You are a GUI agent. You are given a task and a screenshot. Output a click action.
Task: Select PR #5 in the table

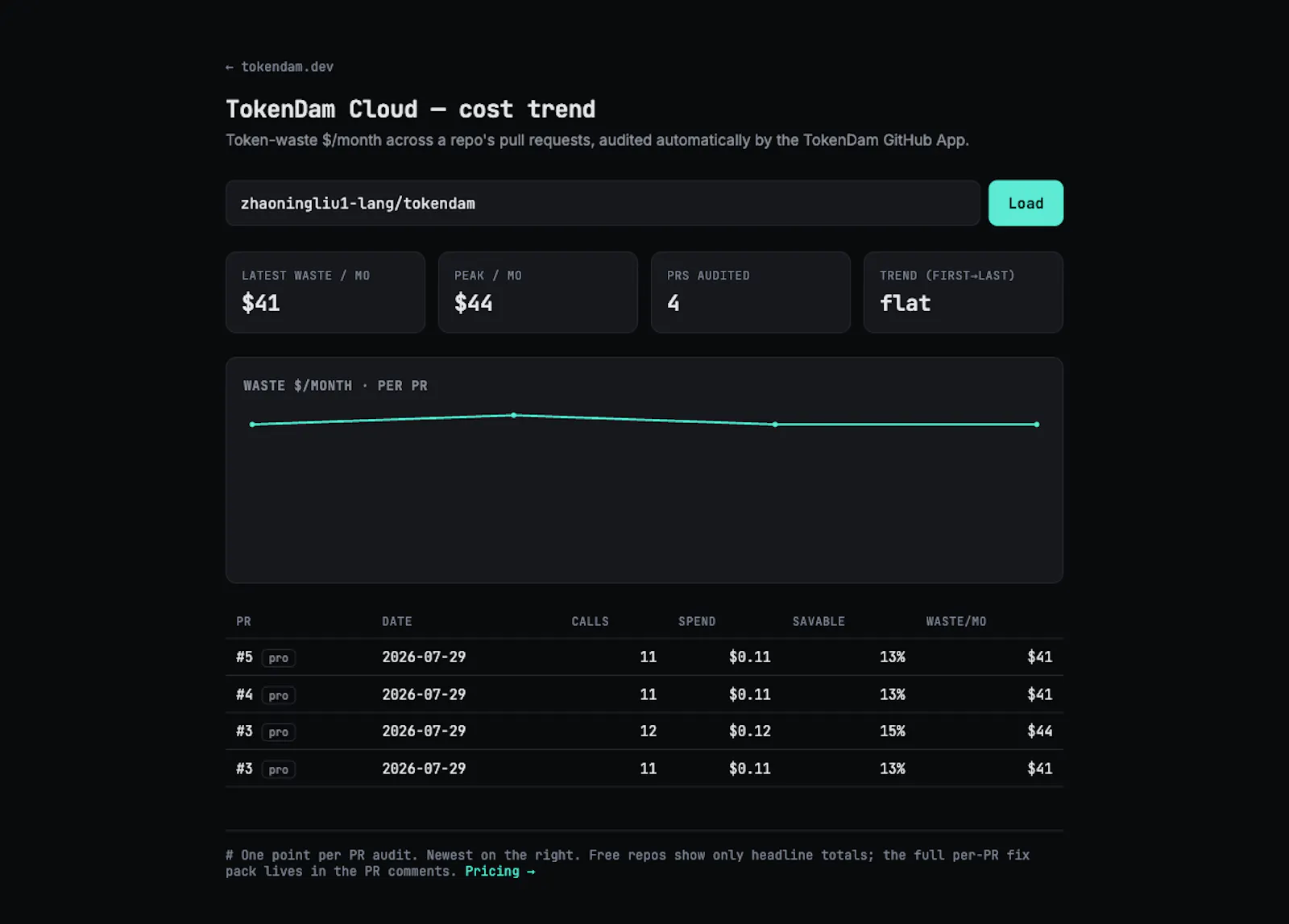point(244,657)
